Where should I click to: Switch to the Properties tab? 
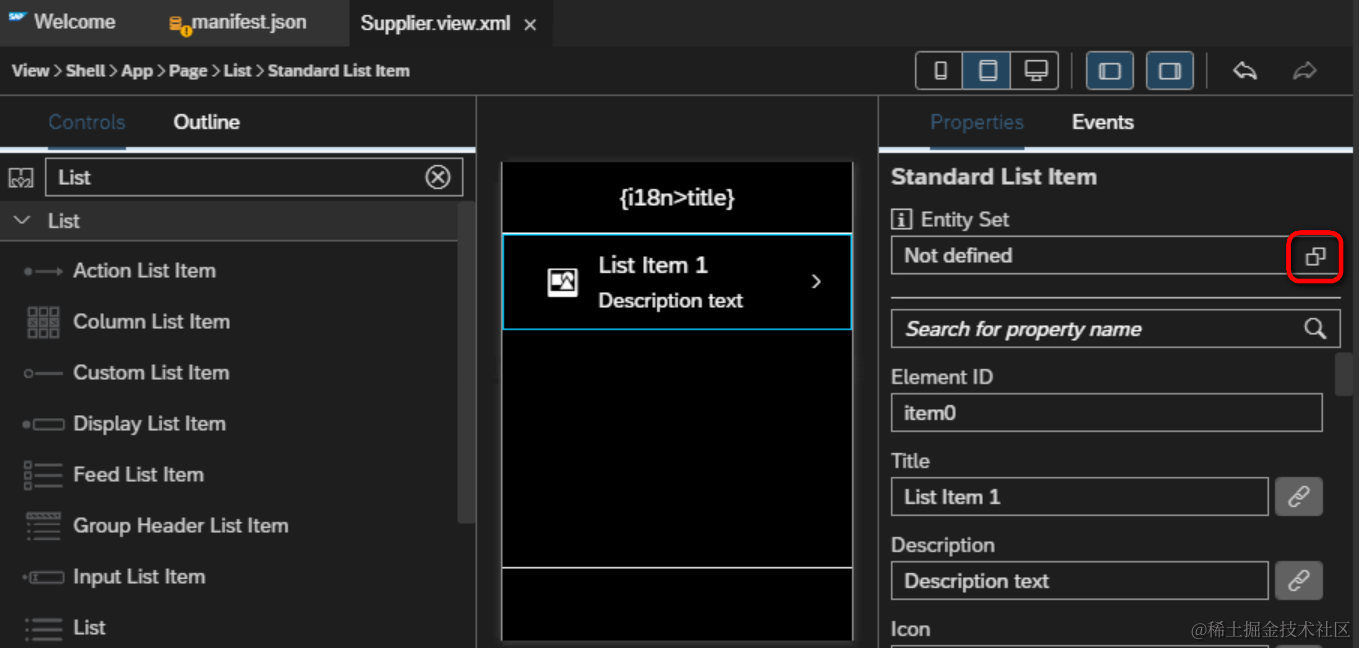[977, 122]
